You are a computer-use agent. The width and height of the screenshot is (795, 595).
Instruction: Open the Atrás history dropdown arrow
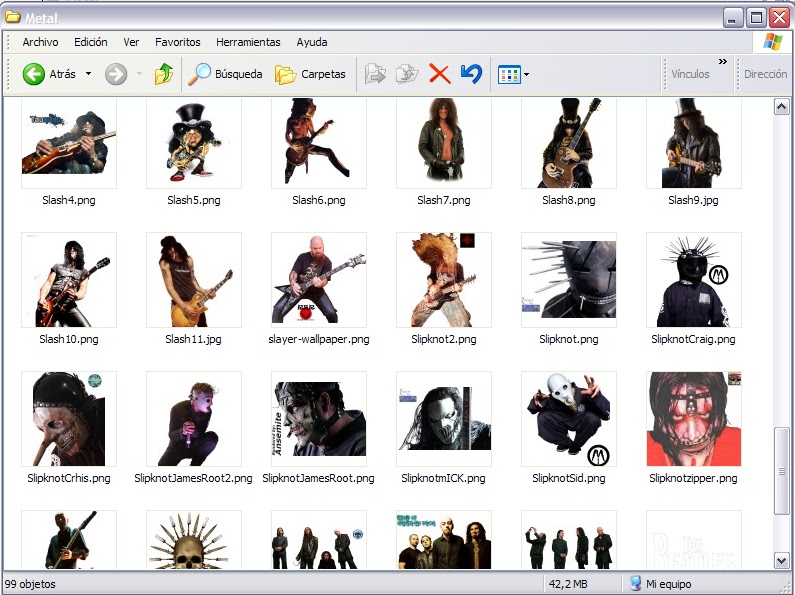[x=88, y=74]
